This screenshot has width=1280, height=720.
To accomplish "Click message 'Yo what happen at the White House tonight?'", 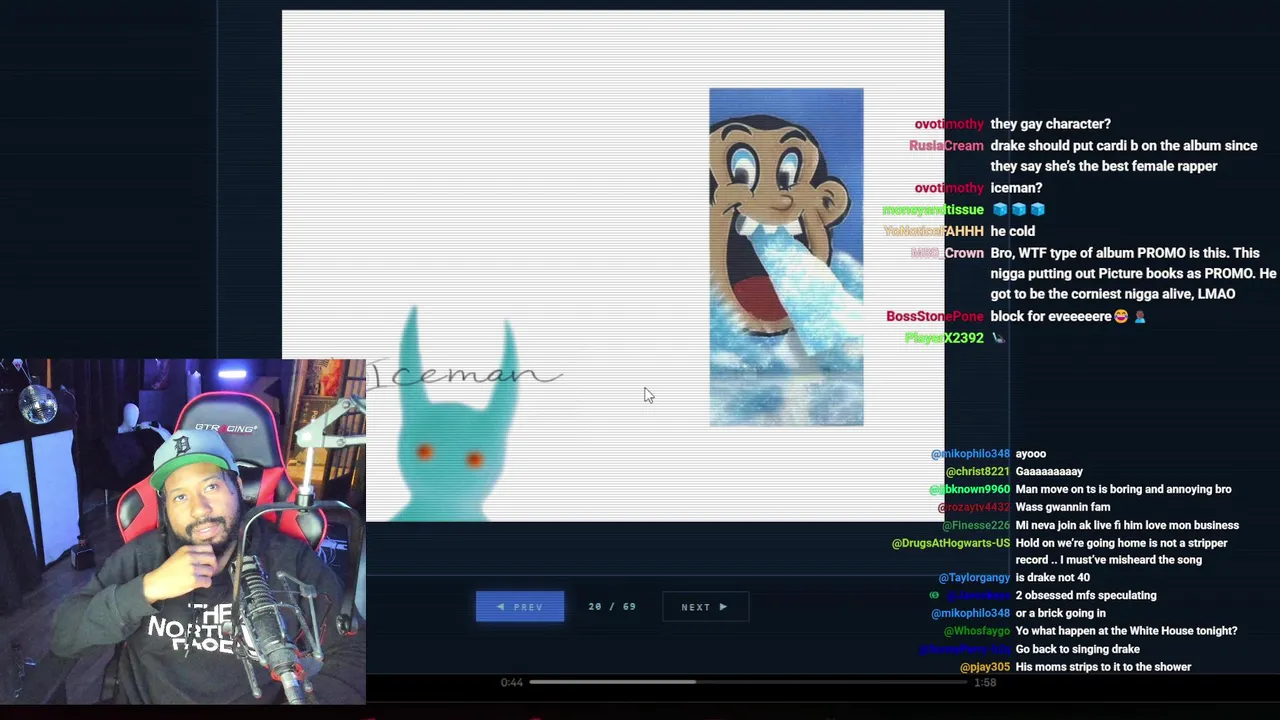I will pos(1126,631).
